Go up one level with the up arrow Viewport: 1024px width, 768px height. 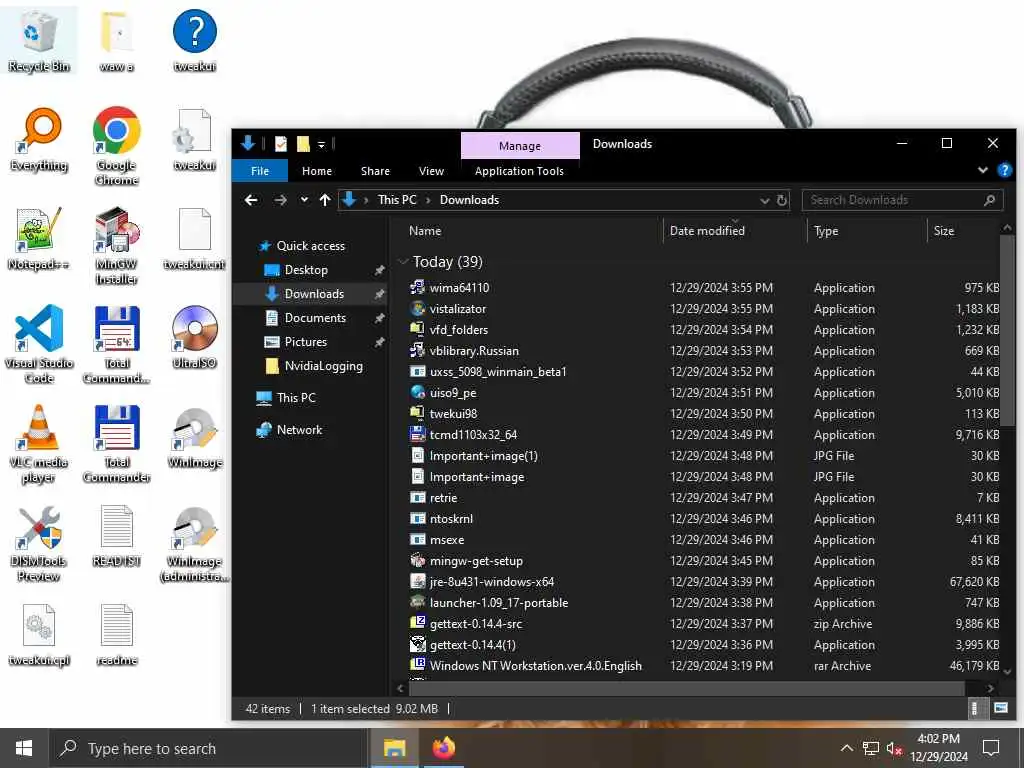point(325,200)
